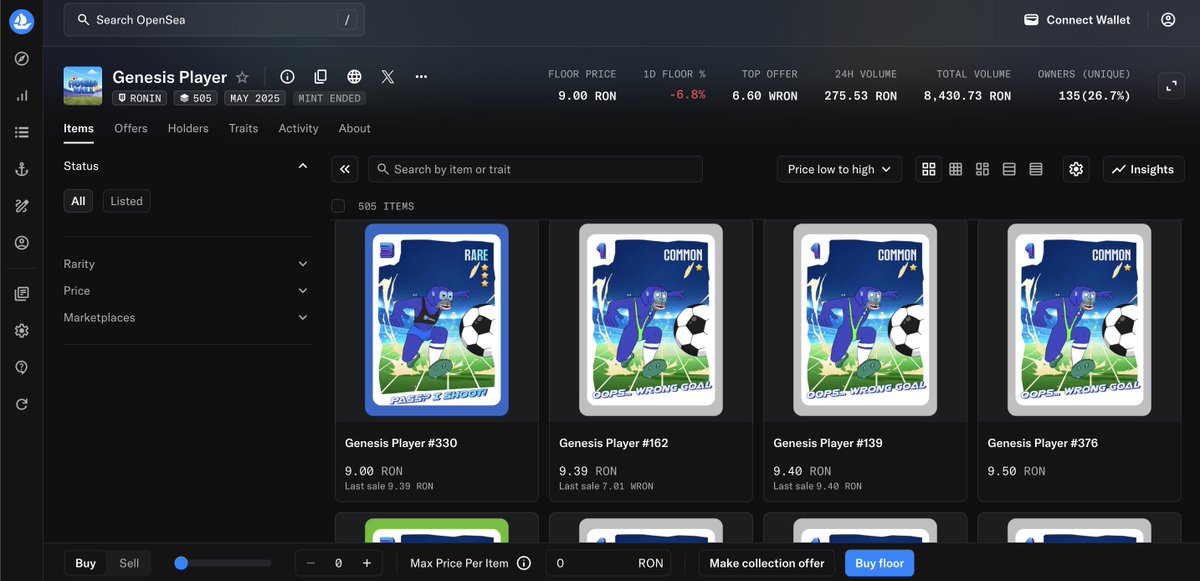Focus the Search OpenSea field
Viewport: 1200px width, 581px height.
[214, 20]
